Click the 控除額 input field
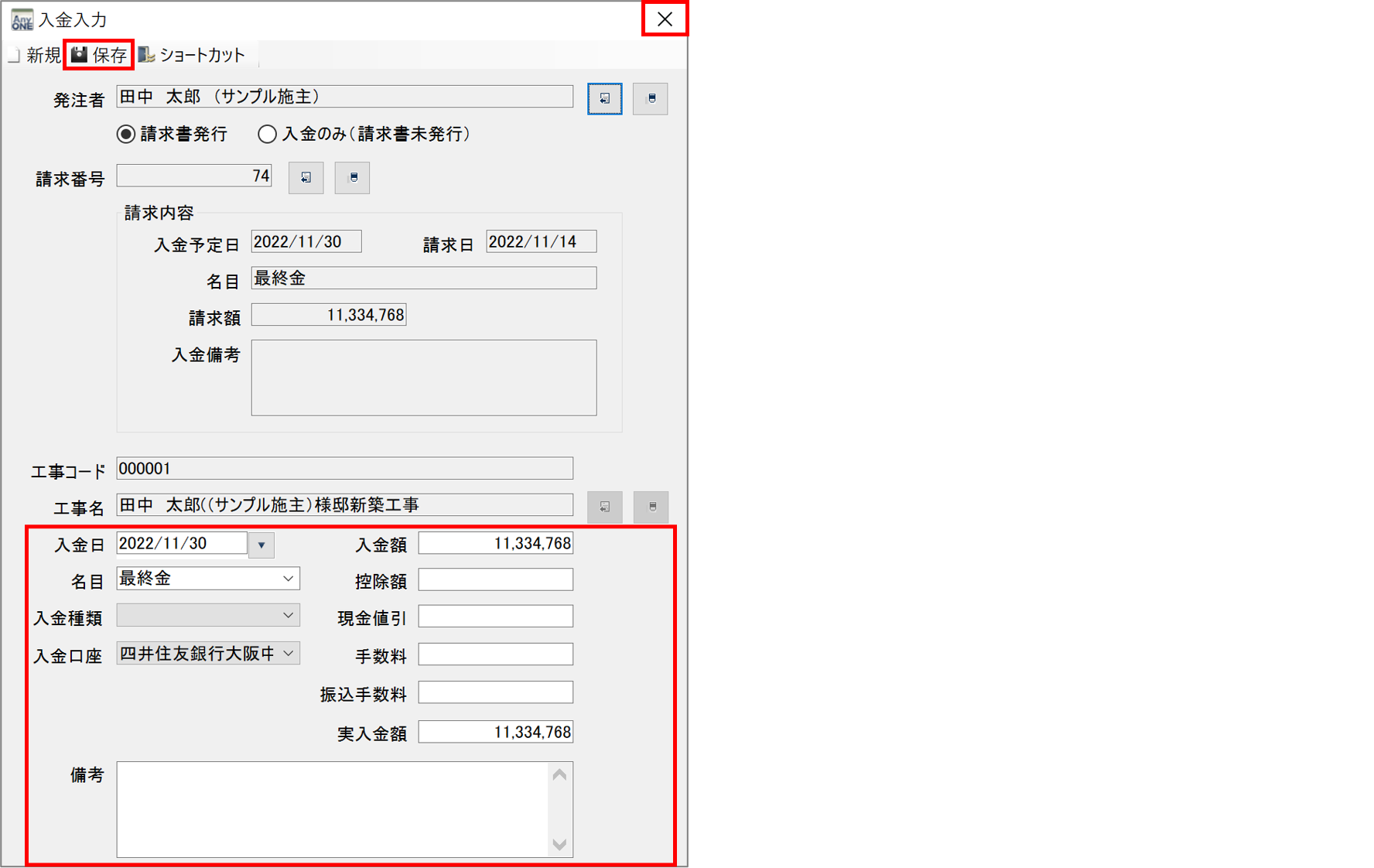Viewport: 1374px width, 868px height. [495, 580]
